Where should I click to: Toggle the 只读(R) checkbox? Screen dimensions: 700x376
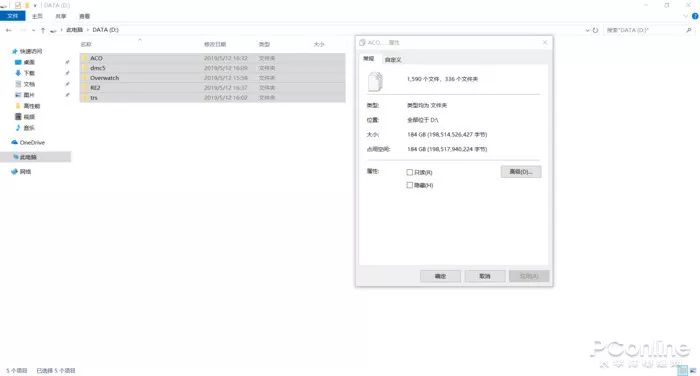410,172
